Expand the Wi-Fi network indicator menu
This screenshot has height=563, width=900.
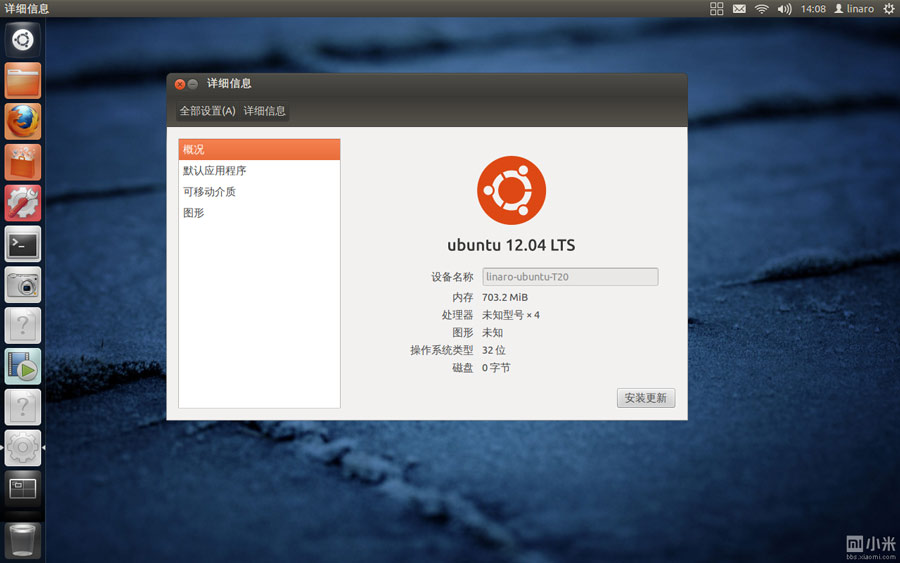click(x=762, y=9)
